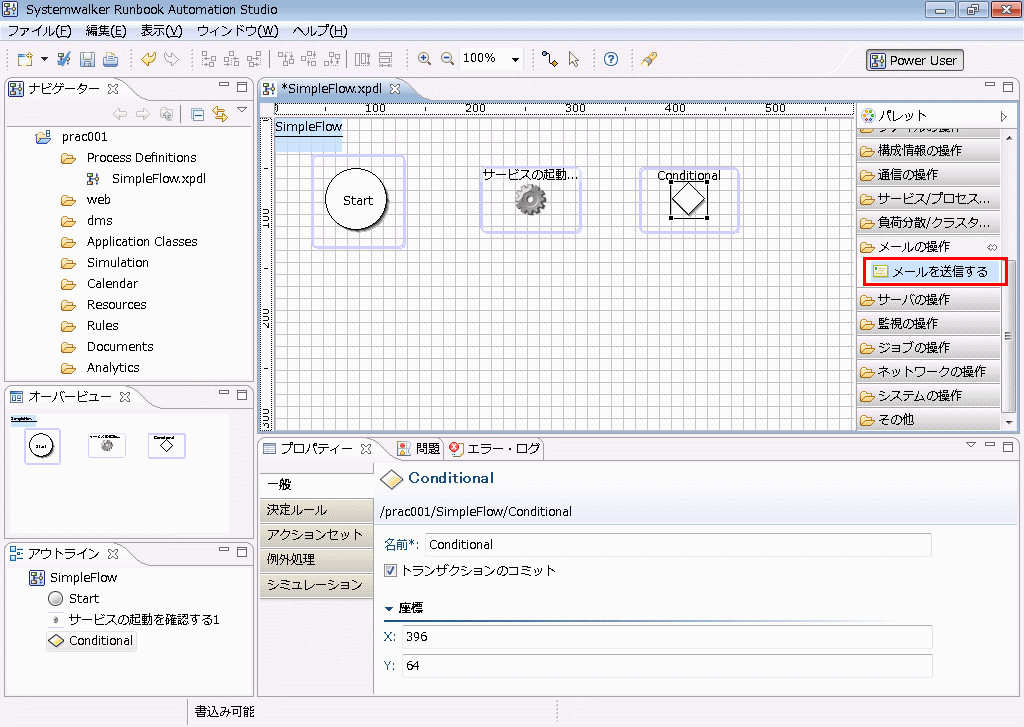Click the Align Top toolbar icon
Image resolution: width=1024 pixels, height=727 pixels.
(285, 59)
